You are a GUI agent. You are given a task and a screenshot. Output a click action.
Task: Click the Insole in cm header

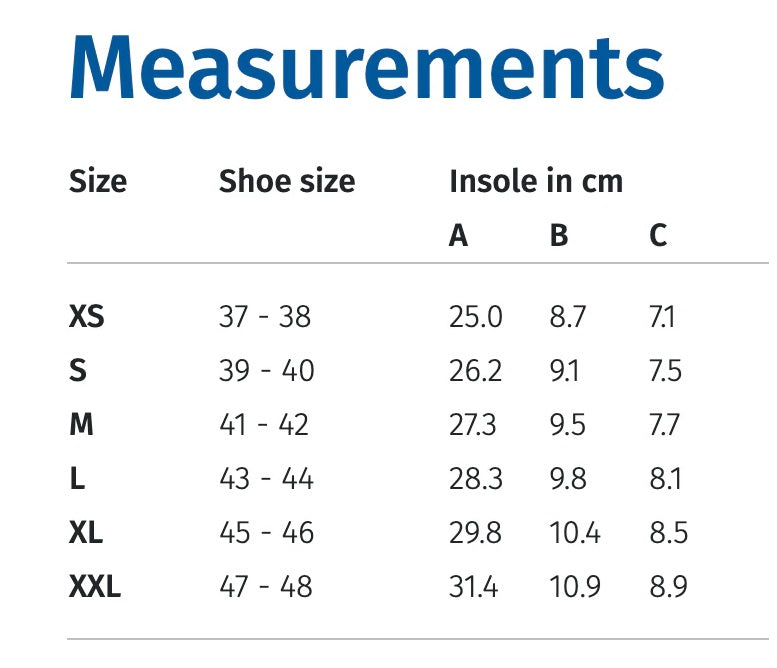click(x=536, y=181)
